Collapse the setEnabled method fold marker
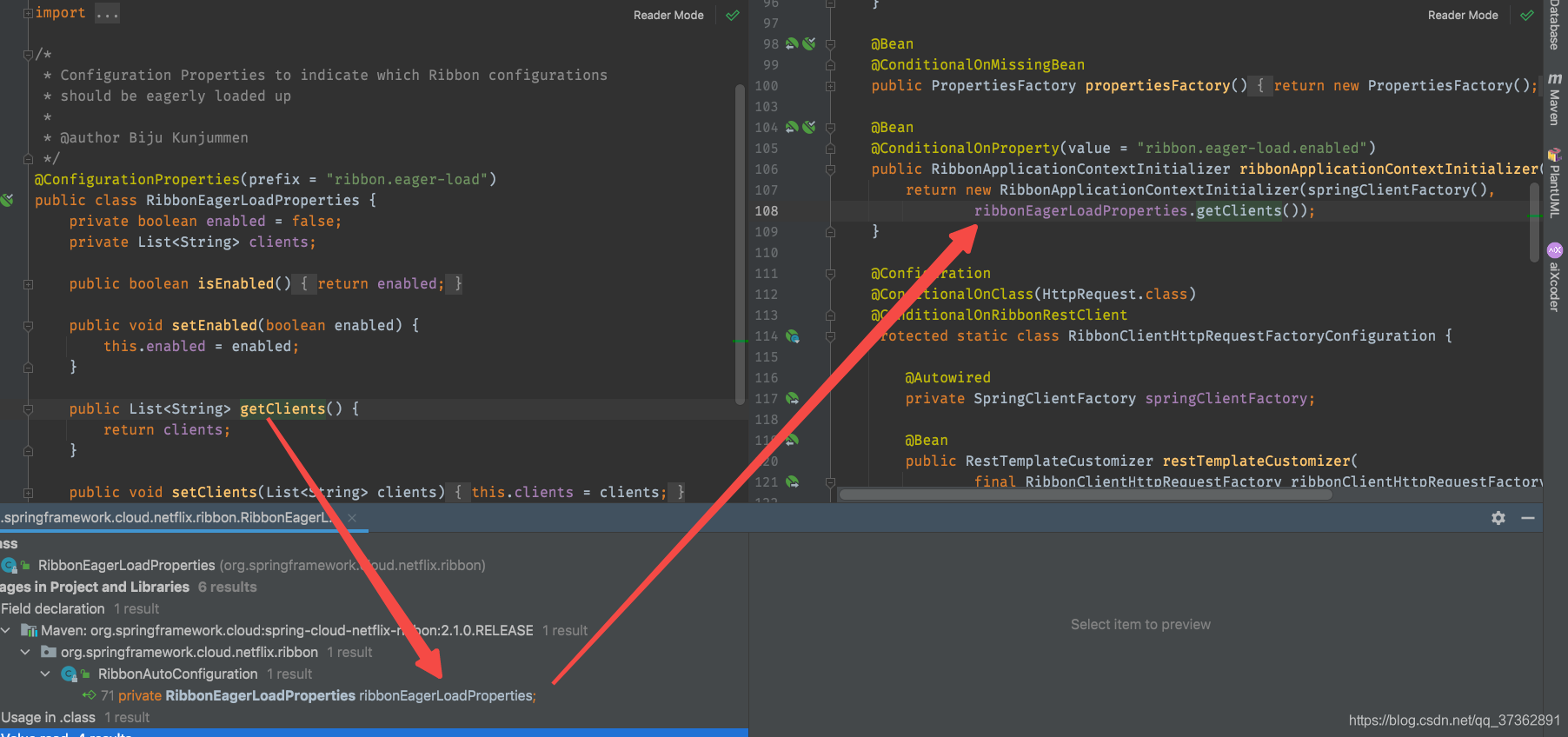Image resolution: width=1568 pixels, height=737 pixels. coord(28,326)
